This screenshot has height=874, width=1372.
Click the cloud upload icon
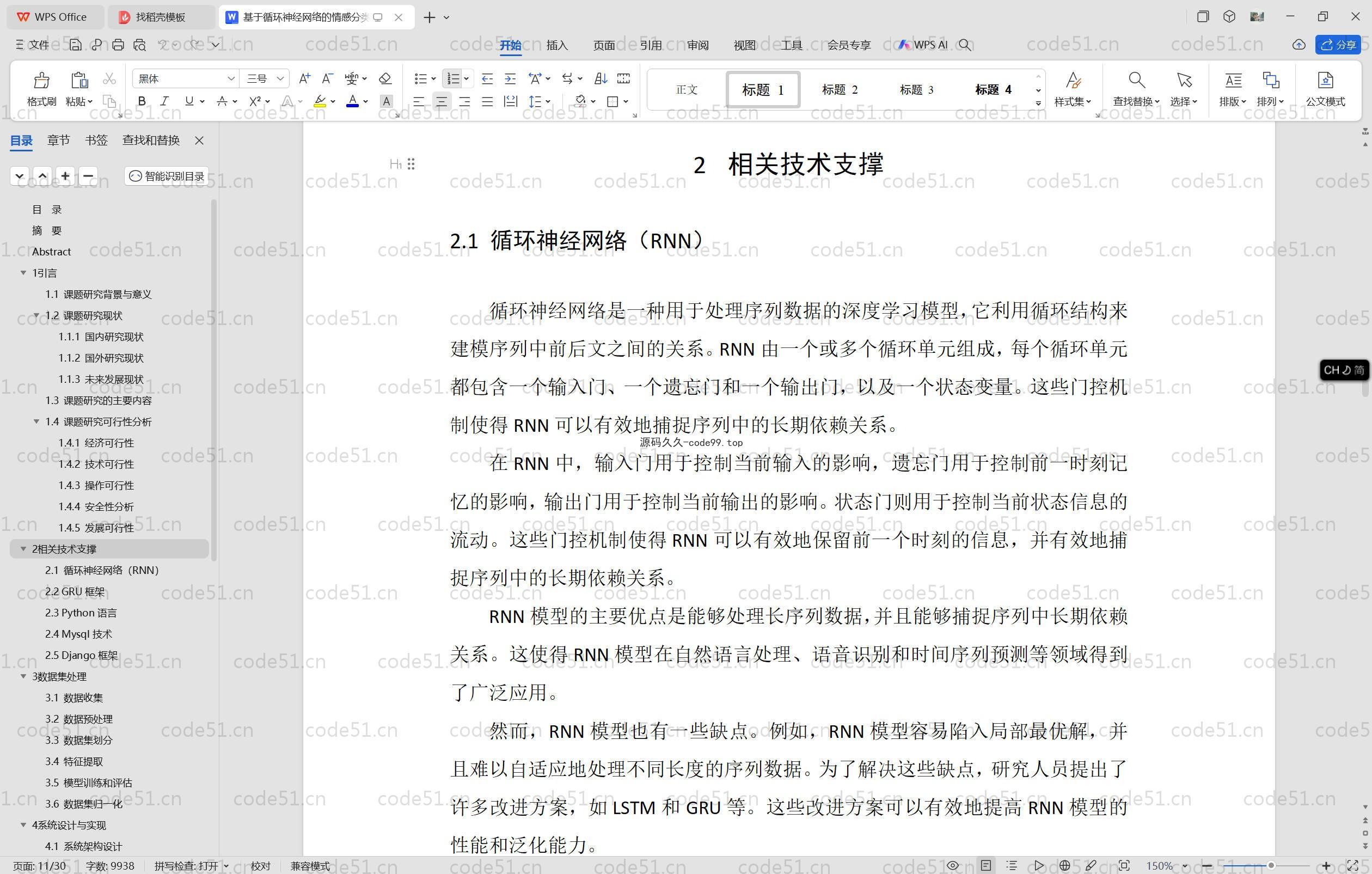pos(1298,45)
